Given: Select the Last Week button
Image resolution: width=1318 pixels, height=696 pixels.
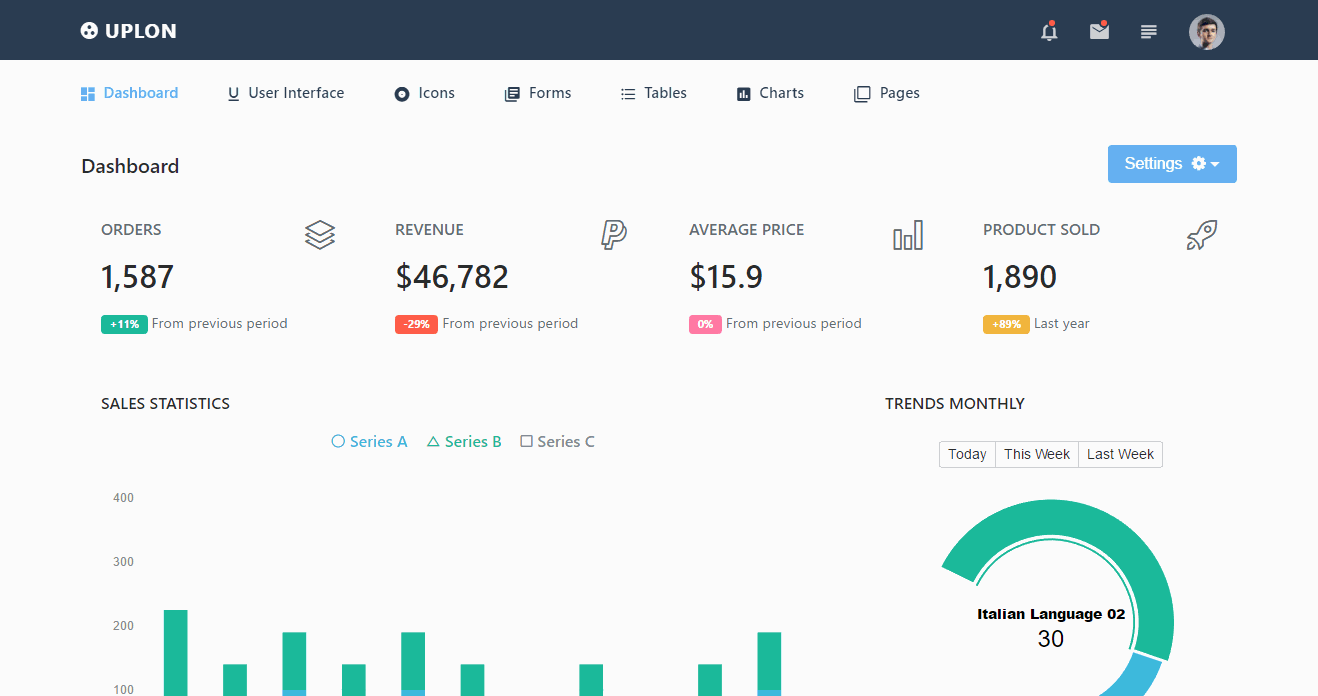Looking at the screenshot, I should [1120, 454].
